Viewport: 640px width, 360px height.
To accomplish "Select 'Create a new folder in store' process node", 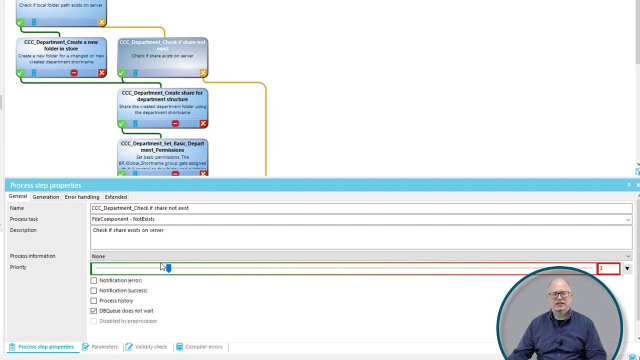I will (61, 57).
